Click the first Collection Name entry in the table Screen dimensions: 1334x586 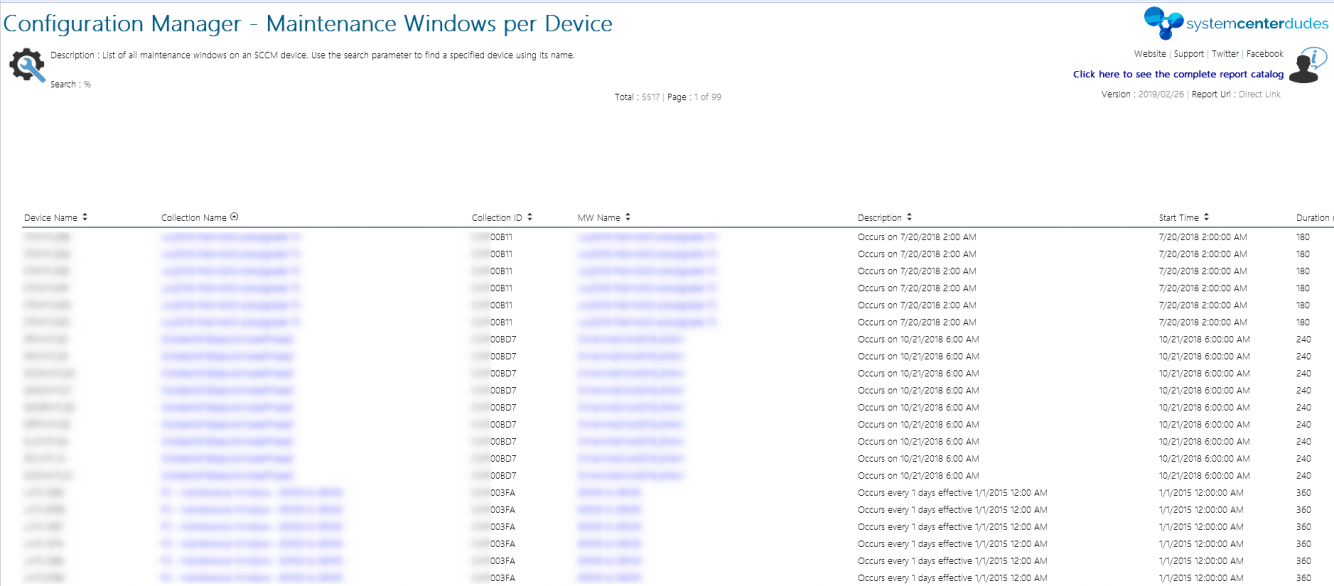coord(230,237)
